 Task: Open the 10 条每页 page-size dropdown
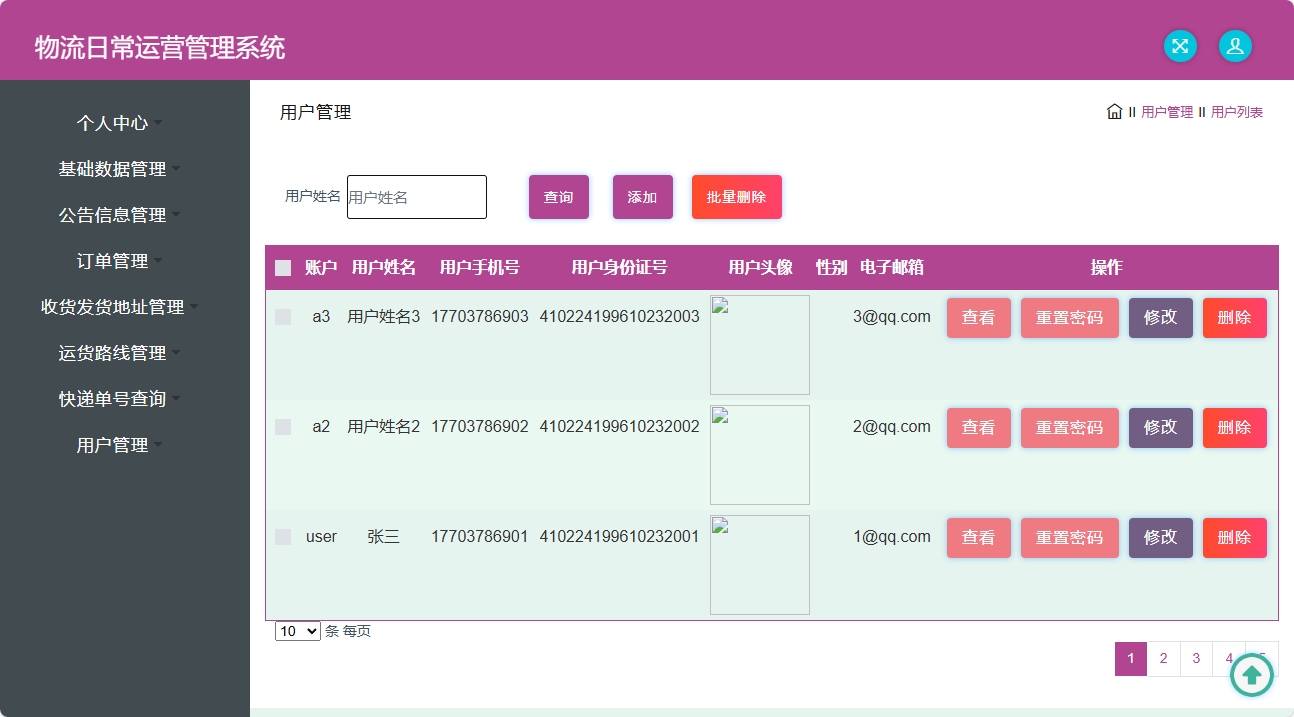click(x=296, y=631)
